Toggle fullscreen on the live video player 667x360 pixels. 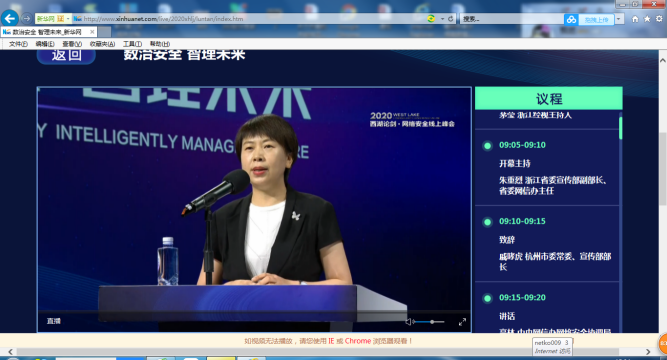pyautogui.click(x=462, y=322)
